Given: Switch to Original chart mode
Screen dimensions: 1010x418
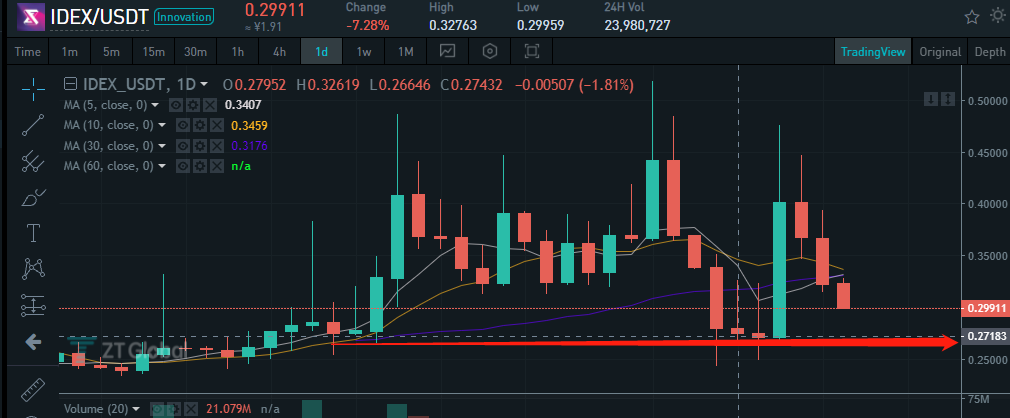Looking at the screenshot, I should click(x=940, y=52).
